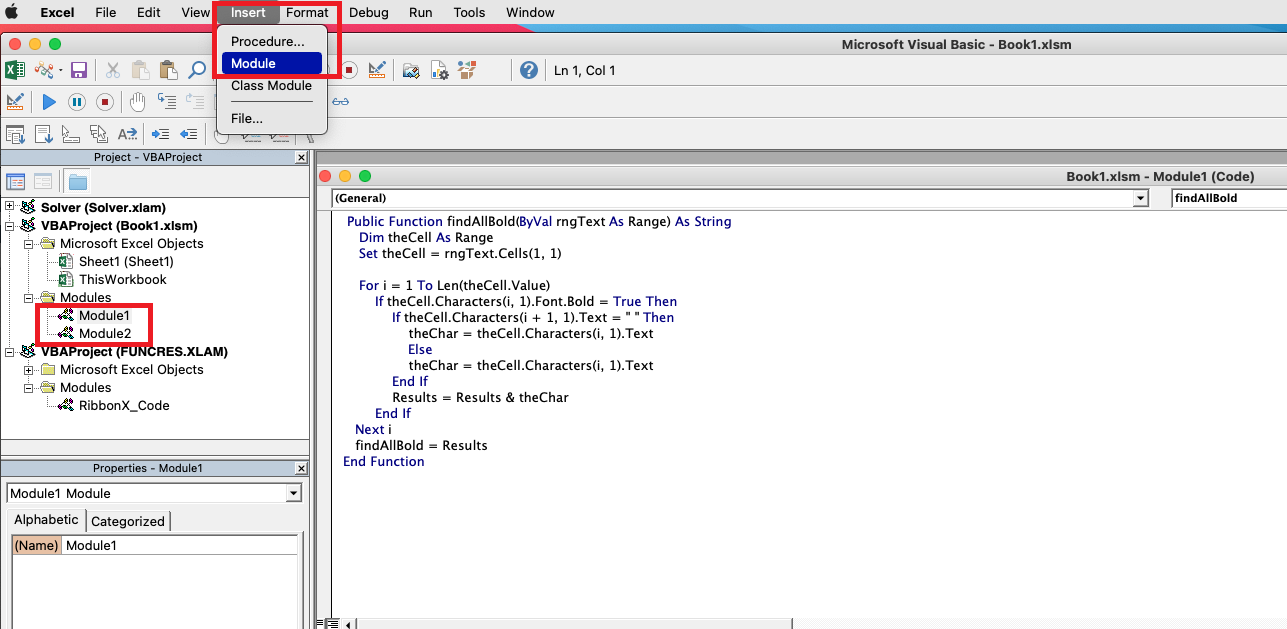This screenshot has width=1287, height=629.
Task: Click the Object Browser icon
Action: [x=467, y=70]
